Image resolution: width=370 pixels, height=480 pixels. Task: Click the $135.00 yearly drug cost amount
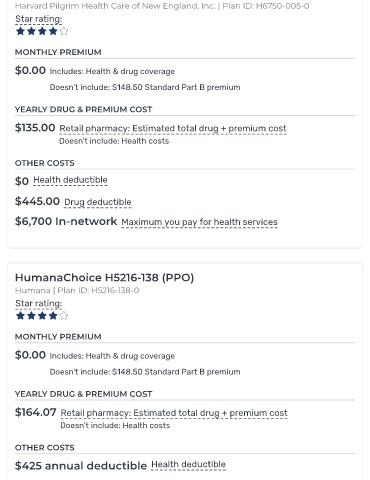pos(35,128)
